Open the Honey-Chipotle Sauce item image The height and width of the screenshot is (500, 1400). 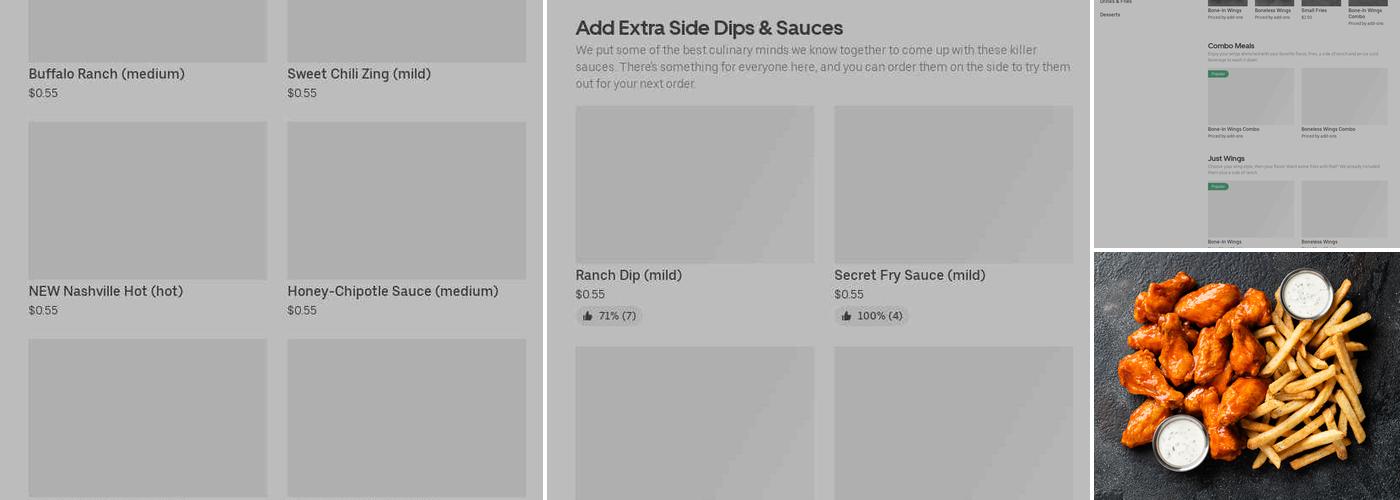click(406, 200)
